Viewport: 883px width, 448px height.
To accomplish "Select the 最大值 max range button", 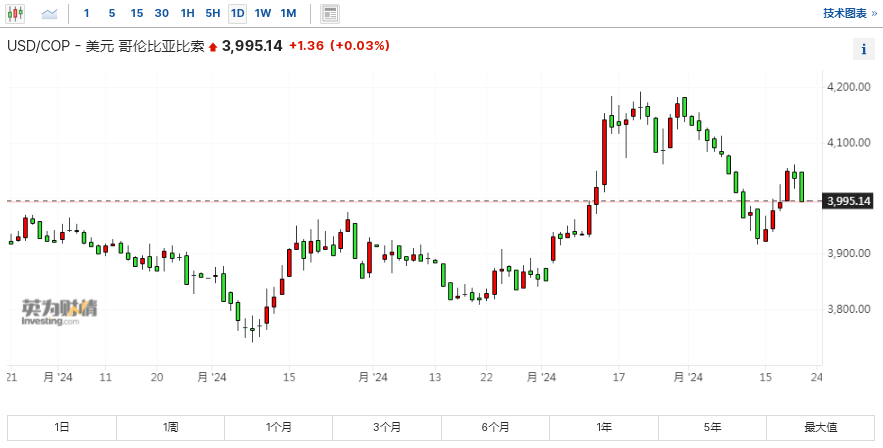I will coord(820,427).
